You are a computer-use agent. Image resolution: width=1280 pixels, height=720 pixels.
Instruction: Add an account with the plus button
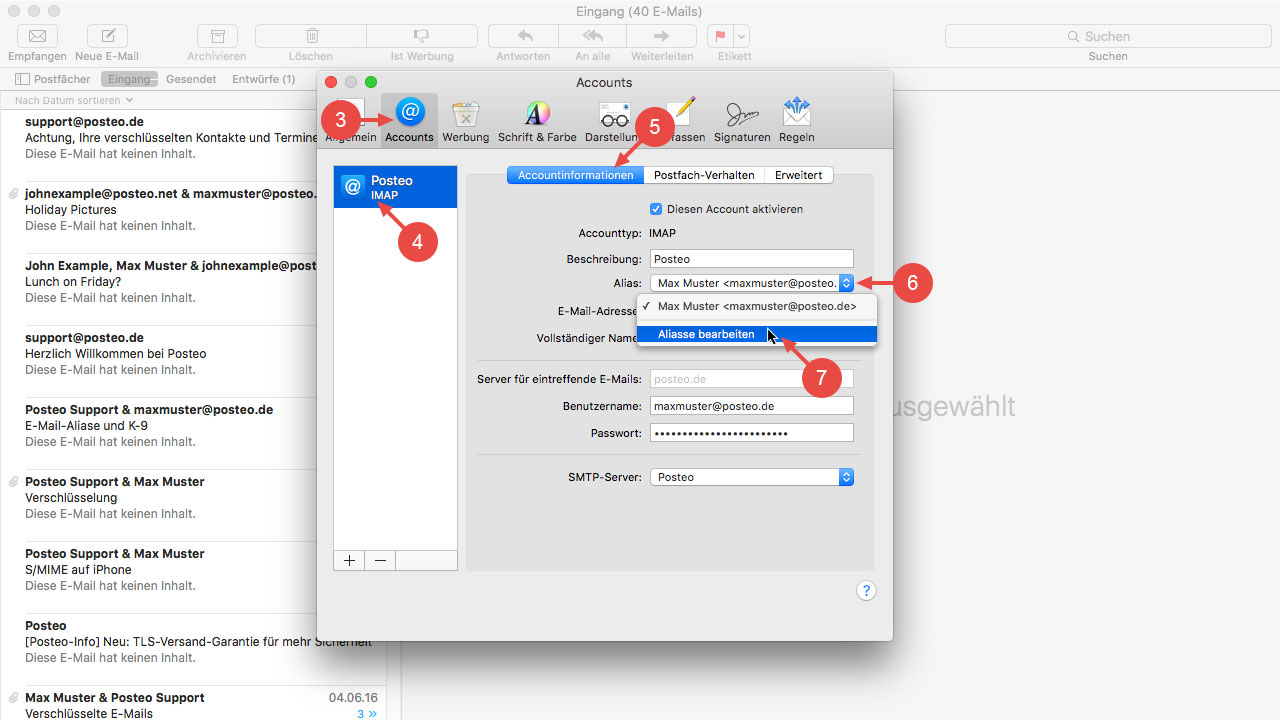(x=349, y=561)
